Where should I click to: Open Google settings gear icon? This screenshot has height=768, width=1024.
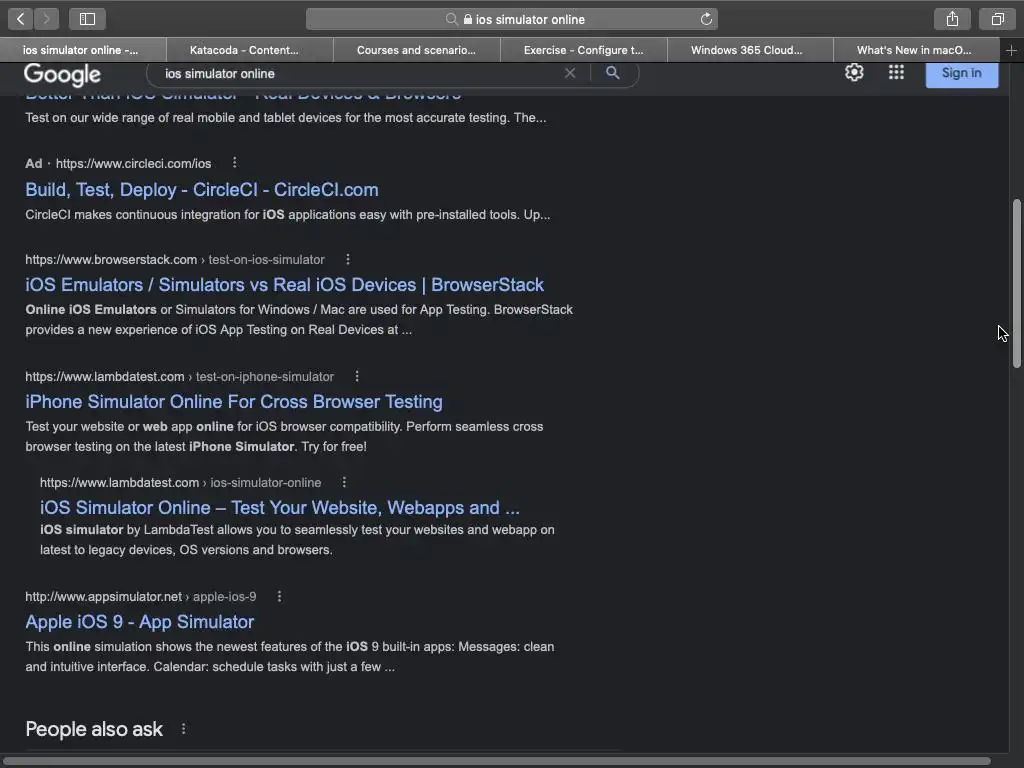tap(854, 72)
